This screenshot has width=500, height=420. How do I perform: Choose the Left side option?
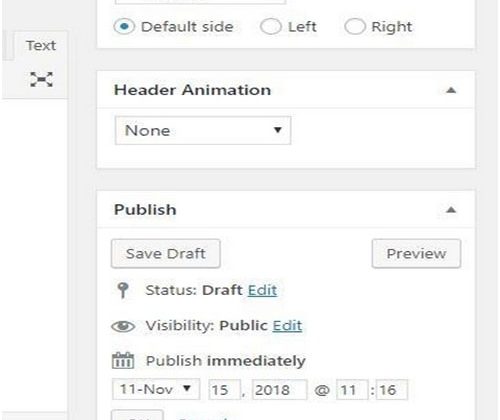pyautogui.click(x=270, y=27)
